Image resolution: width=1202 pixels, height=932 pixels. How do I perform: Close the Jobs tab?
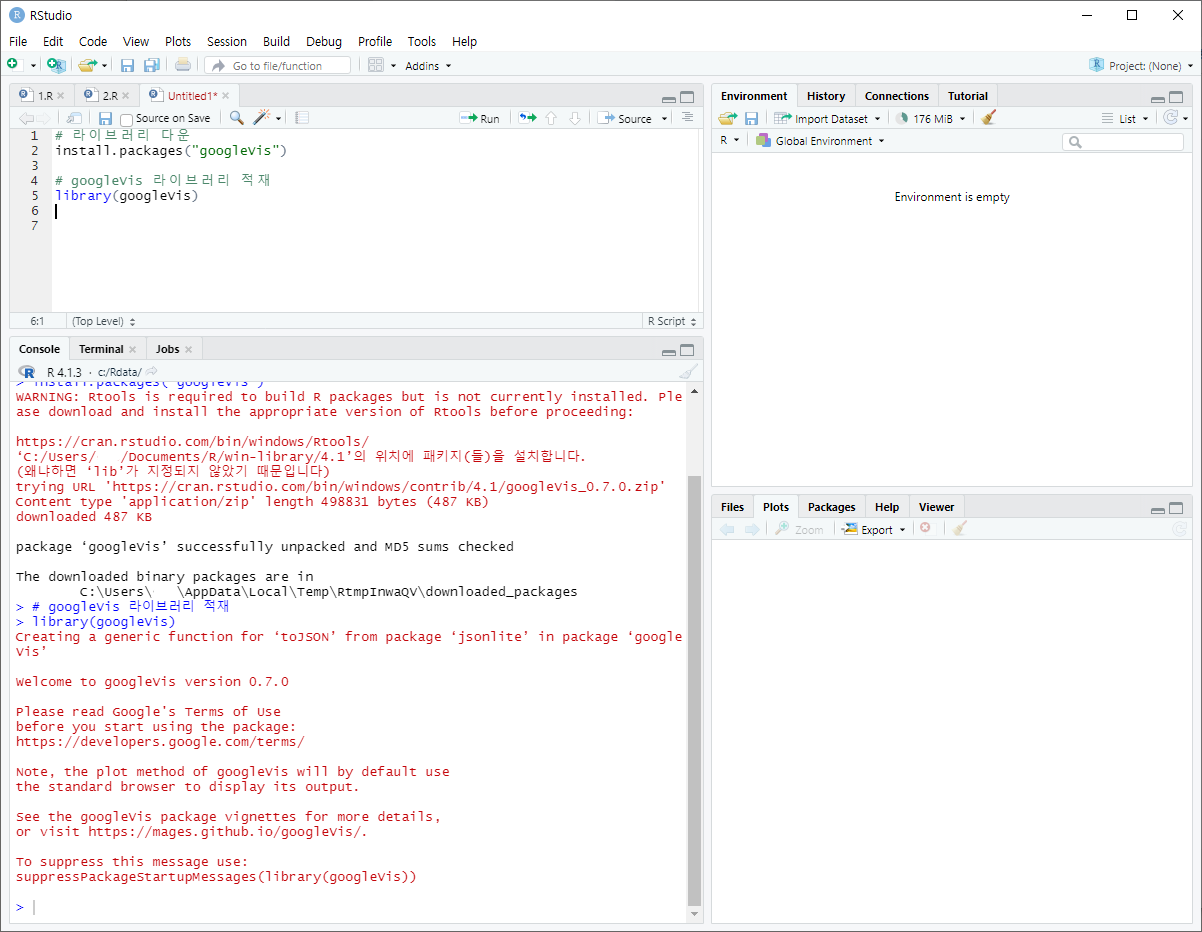tap(188, 349)
